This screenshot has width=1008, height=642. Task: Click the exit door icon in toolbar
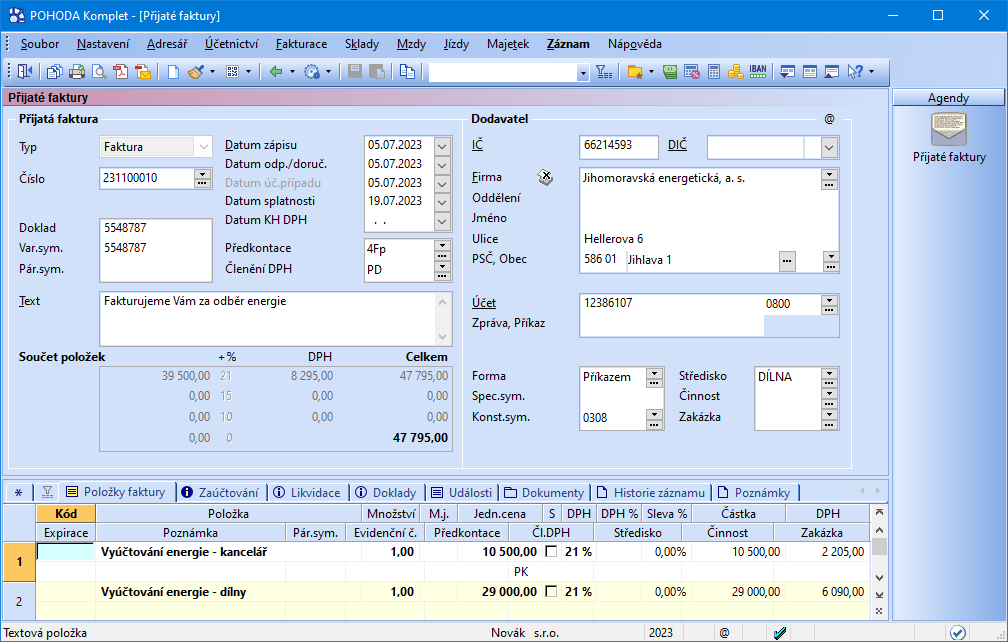[24, 71]
